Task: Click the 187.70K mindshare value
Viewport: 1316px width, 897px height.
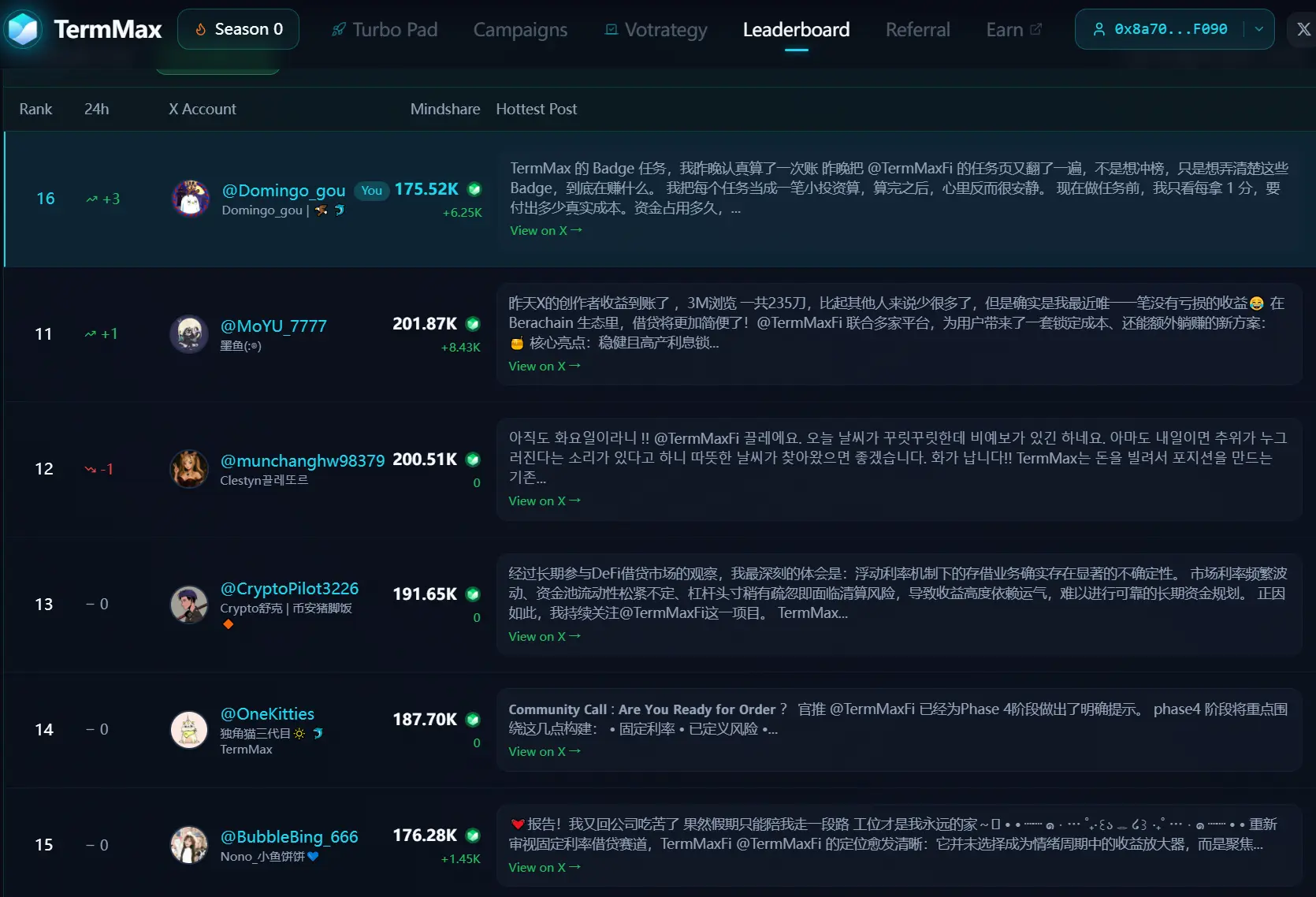Action: (x=425, y=720)
